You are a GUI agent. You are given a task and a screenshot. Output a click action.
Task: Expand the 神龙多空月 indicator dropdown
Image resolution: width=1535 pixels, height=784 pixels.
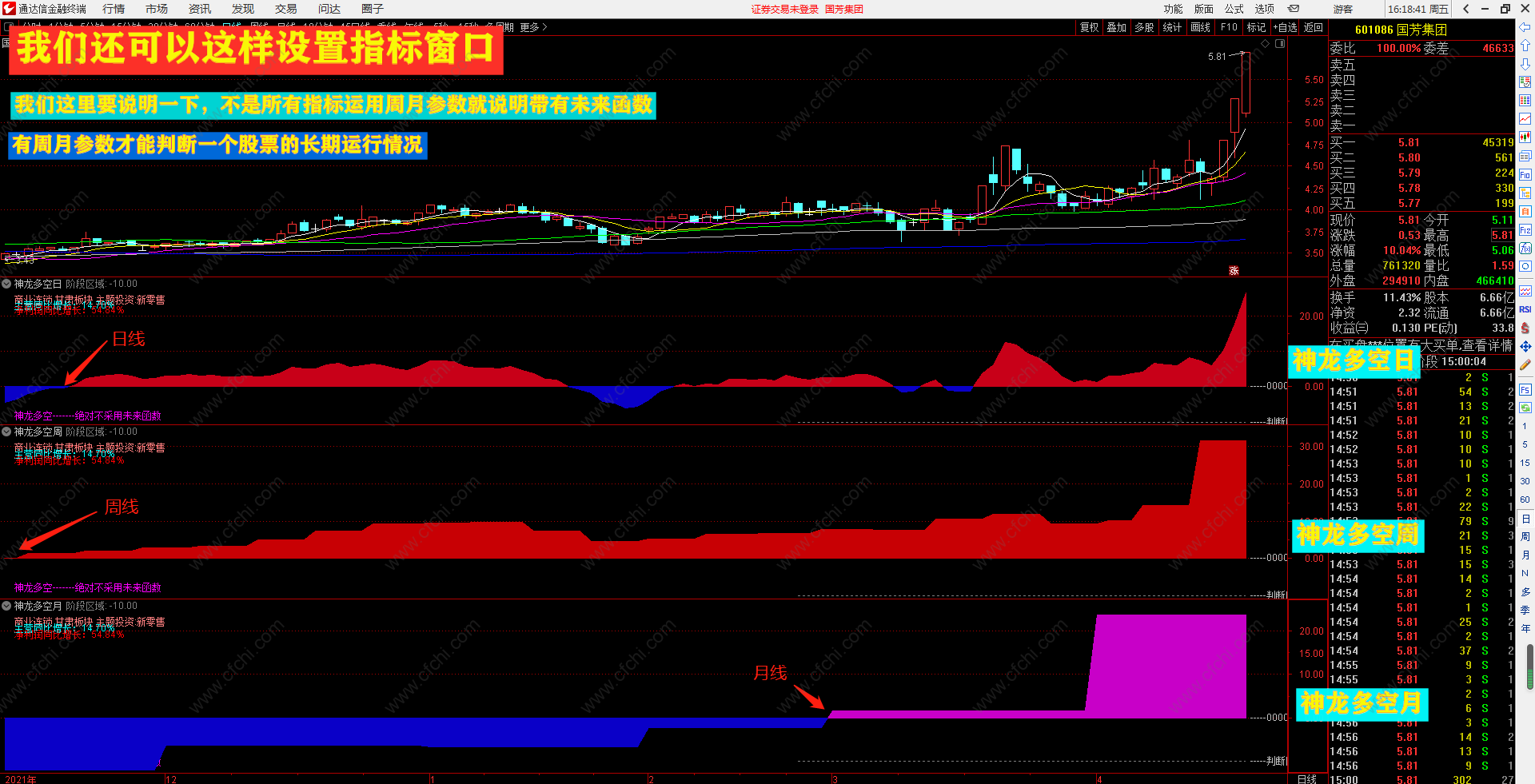(x=6, y=606)
